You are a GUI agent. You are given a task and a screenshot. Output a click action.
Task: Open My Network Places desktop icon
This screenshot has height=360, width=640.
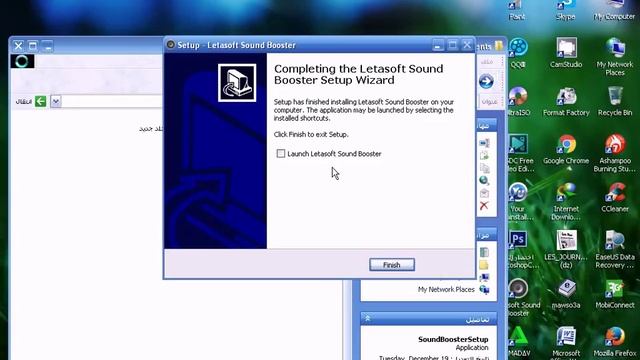615,57
